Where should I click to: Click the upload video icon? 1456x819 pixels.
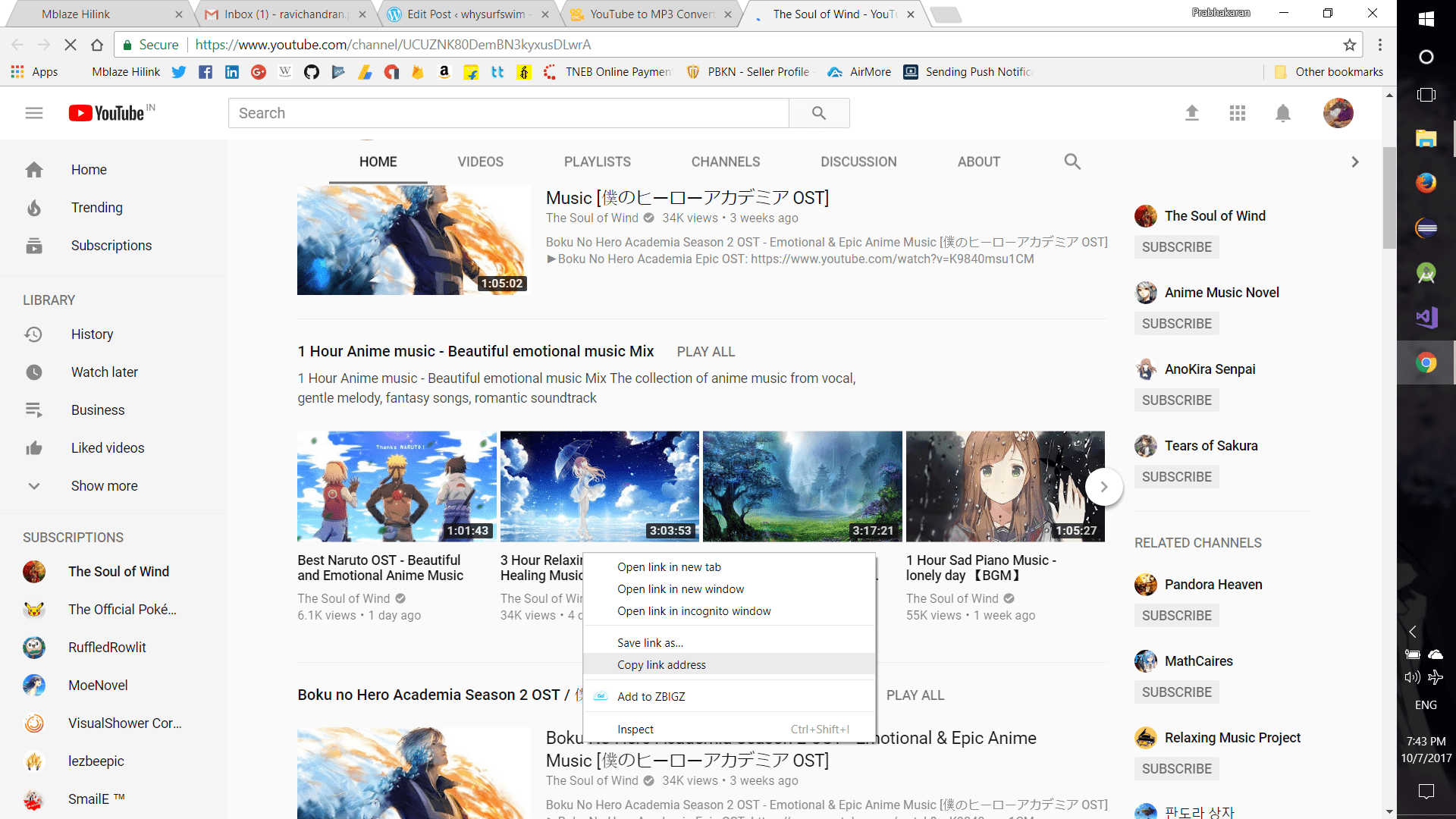coord(1191,112)
